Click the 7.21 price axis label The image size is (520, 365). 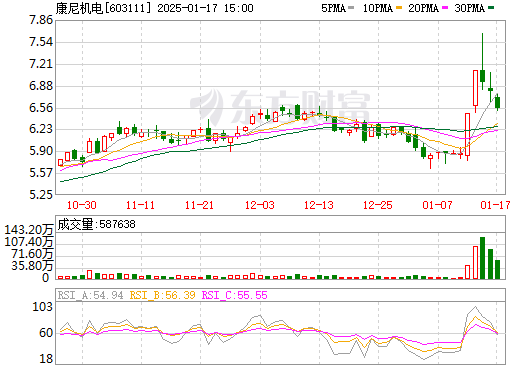(x=41, y=64)
